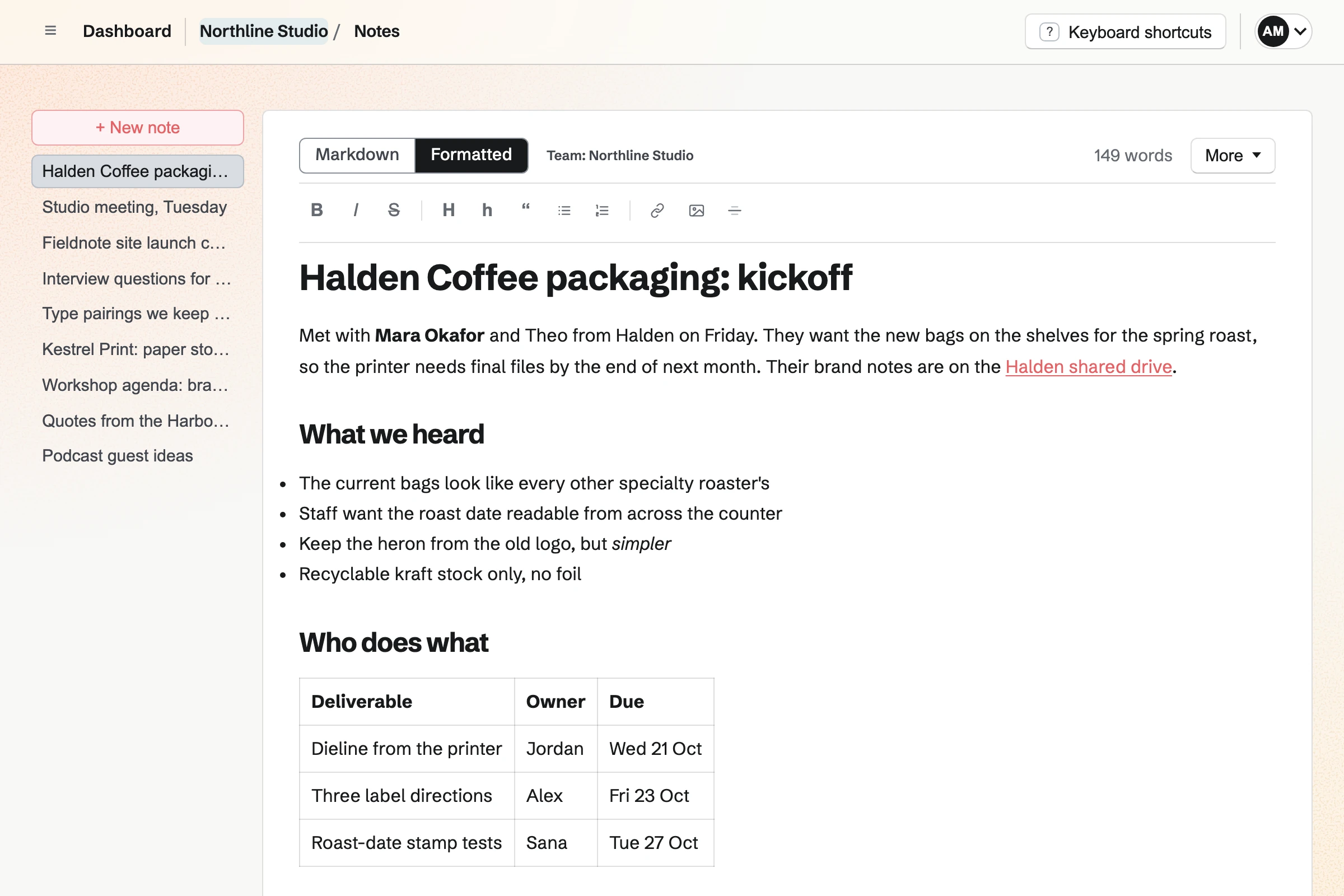Open the hamburger sidebar menu
1344x896 pixels.
point(50,31)
